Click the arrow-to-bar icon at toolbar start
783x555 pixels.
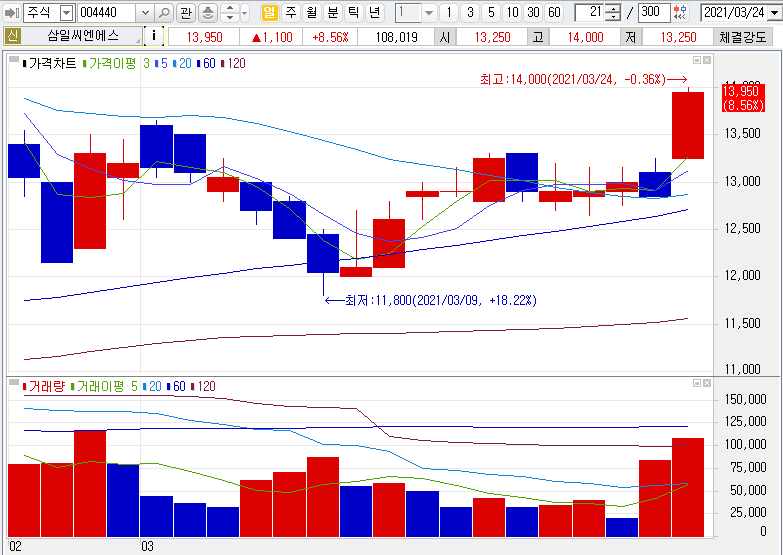[11, 12]
